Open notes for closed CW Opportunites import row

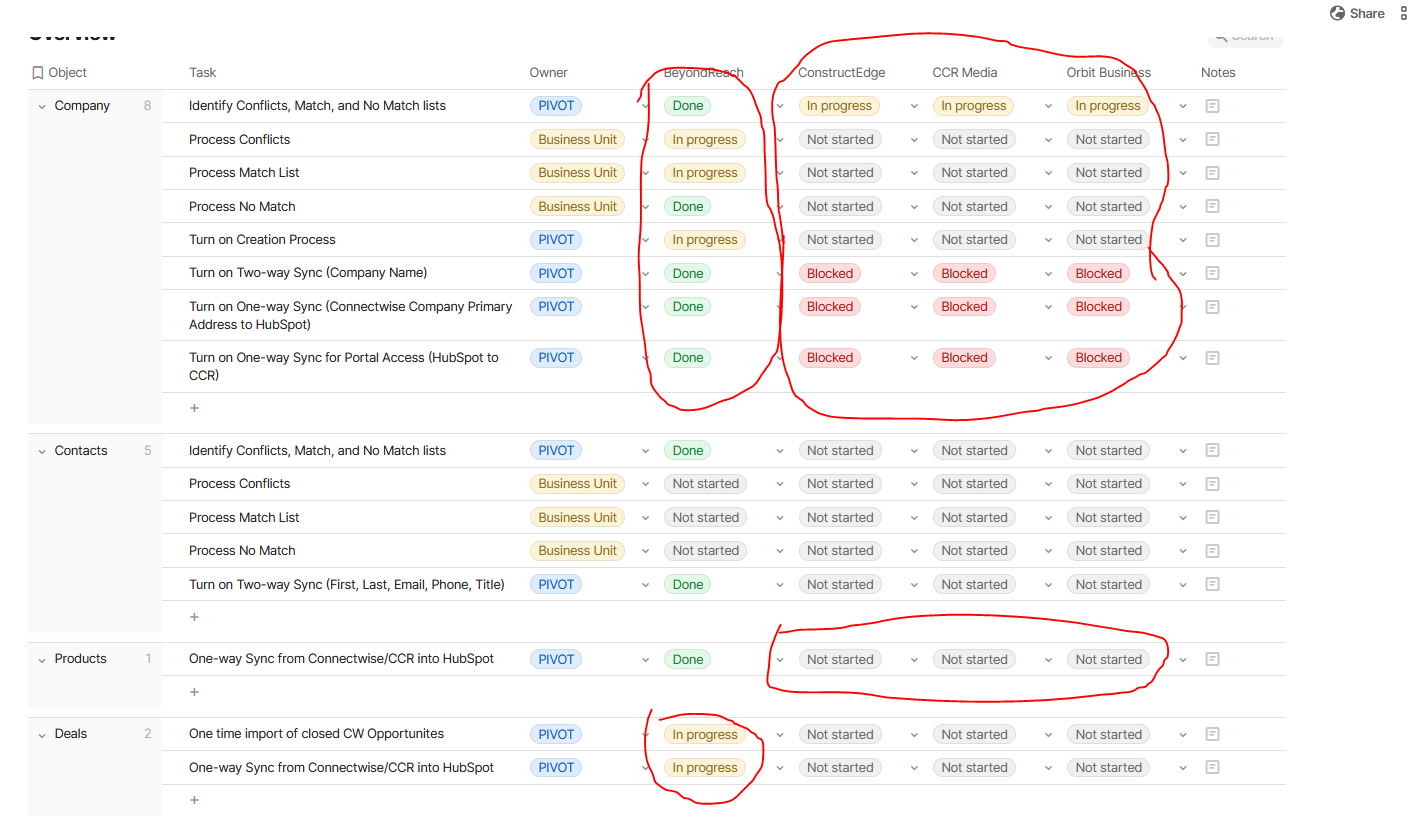(x=1212, y=735)
